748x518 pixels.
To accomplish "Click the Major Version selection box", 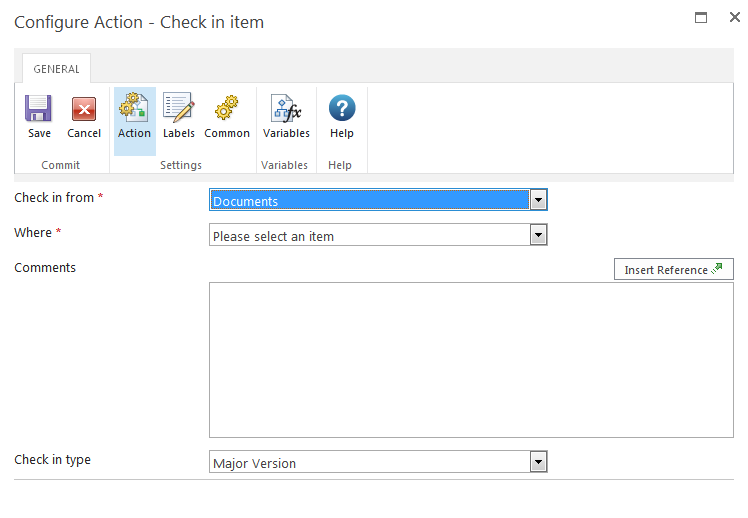I will [x=368, y=462].
